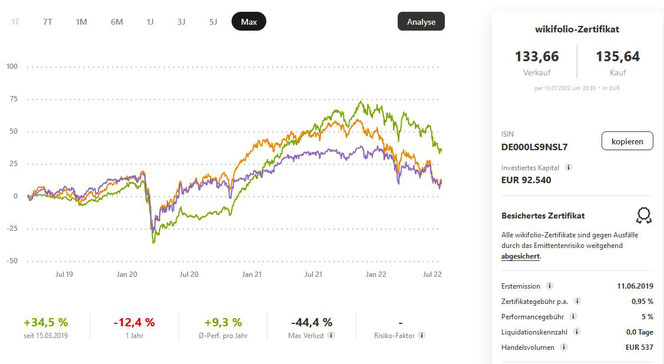Viewport: 664px width, 364px height.
Task: Click the secured certificate badge icon
Action: click(x=644, y=215)
